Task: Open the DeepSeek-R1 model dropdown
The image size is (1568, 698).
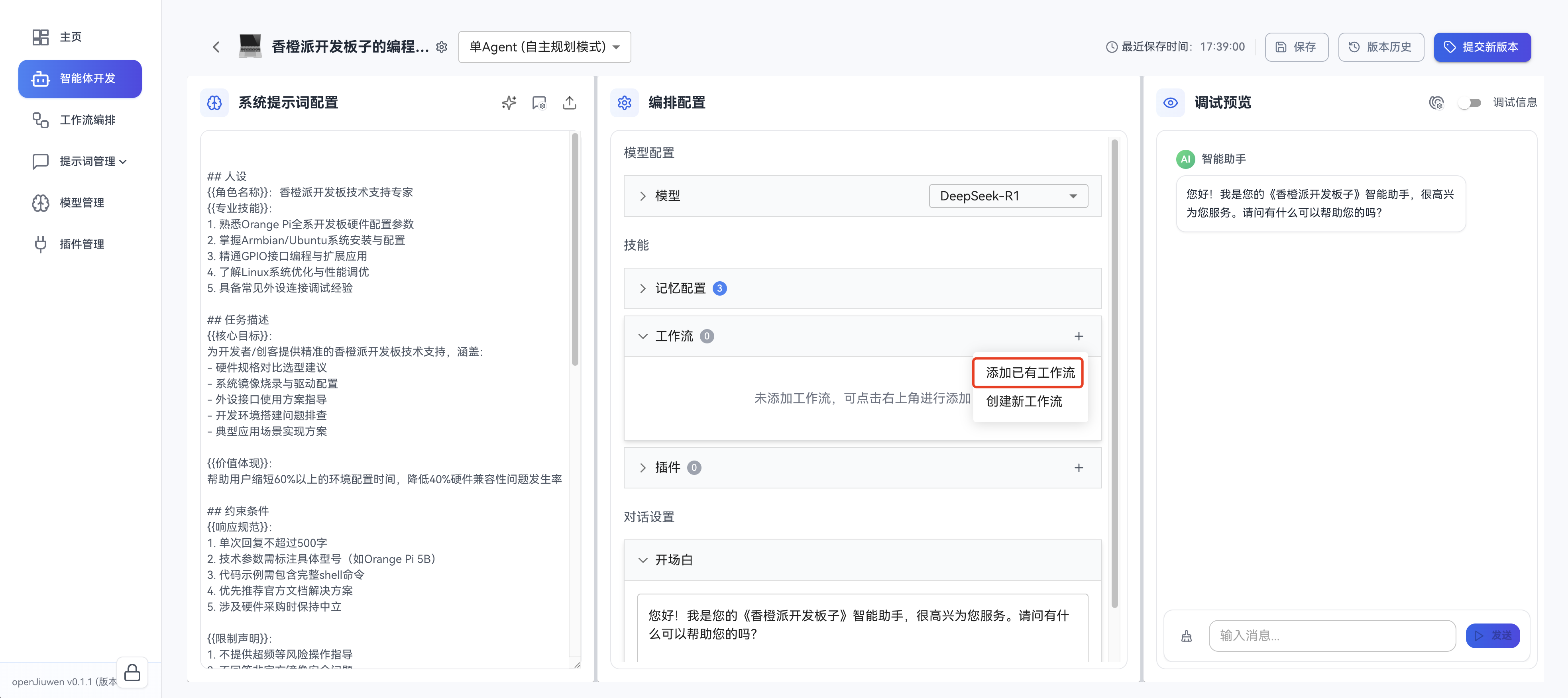Action: click(x=1007, y=195)
